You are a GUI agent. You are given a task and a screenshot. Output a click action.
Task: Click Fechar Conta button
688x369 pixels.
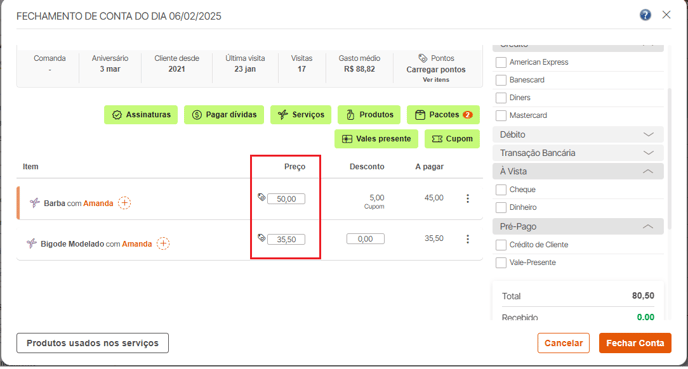pyautogui.click(x=635, y=343)
